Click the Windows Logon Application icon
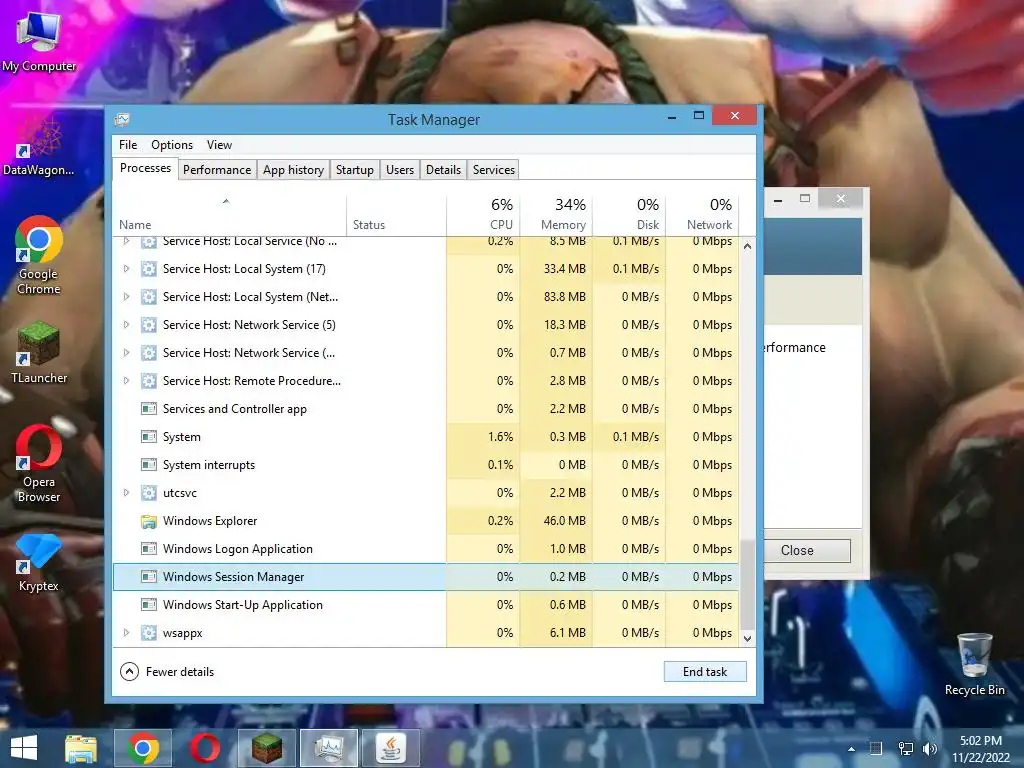The image size is (1024, 768). [149, 549]
